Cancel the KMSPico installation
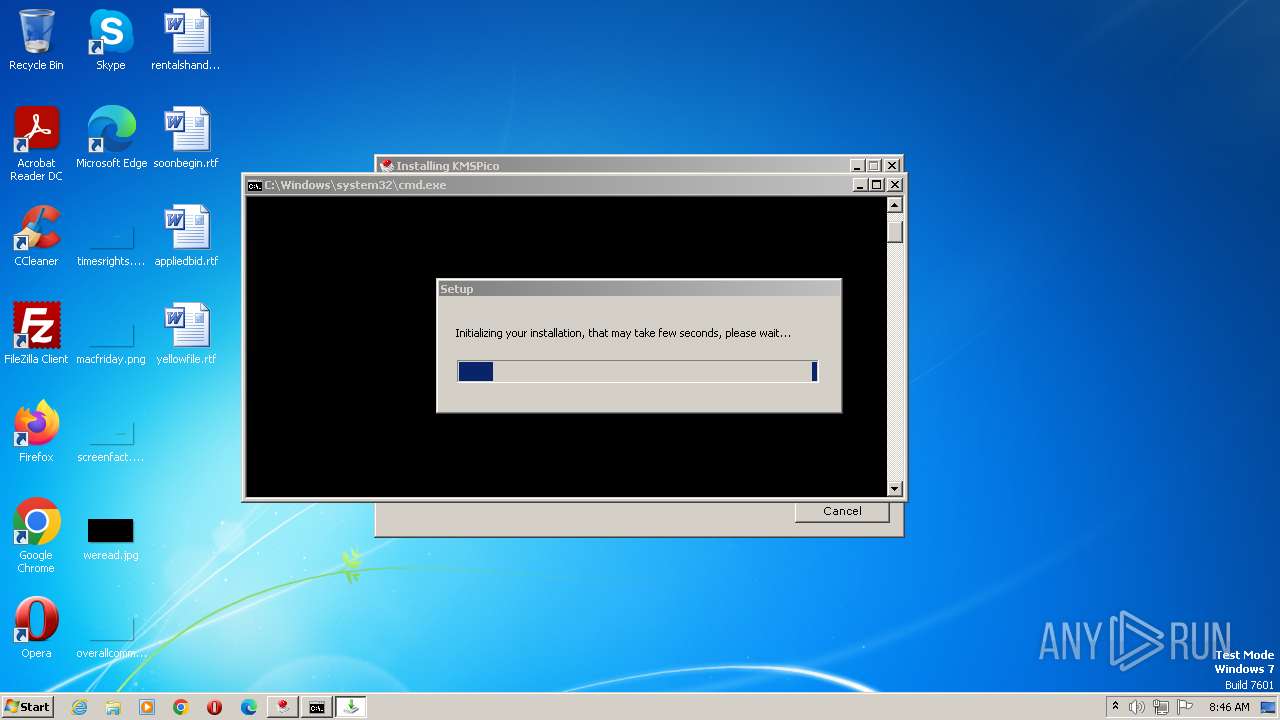Image resolution: width=1280 pixels, height=720 pixels. click(842, 511)
